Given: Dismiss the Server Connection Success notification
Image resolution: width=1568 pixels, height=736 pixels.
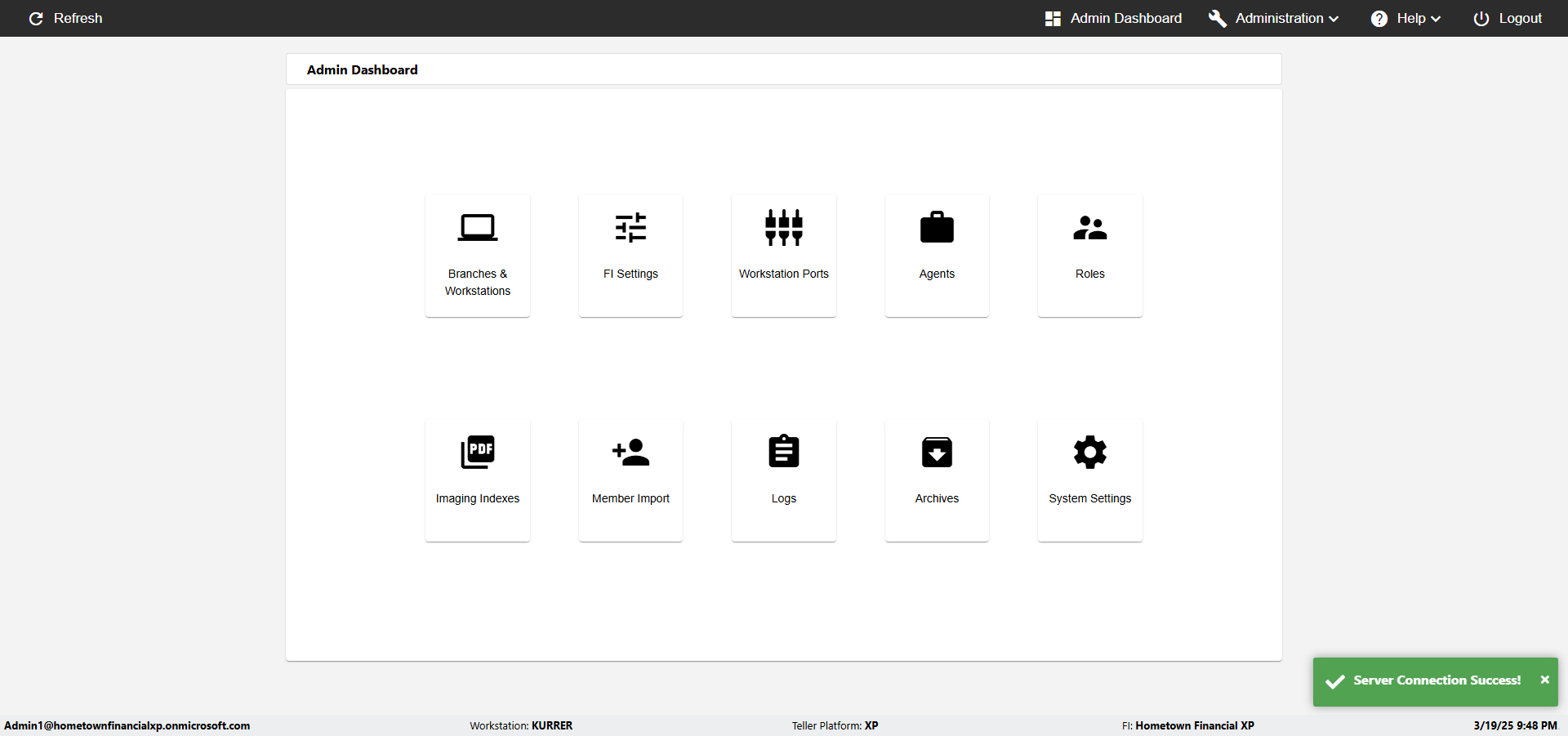Looking at the screenshot, I should pyautogui.click(x=1545, y=680).
